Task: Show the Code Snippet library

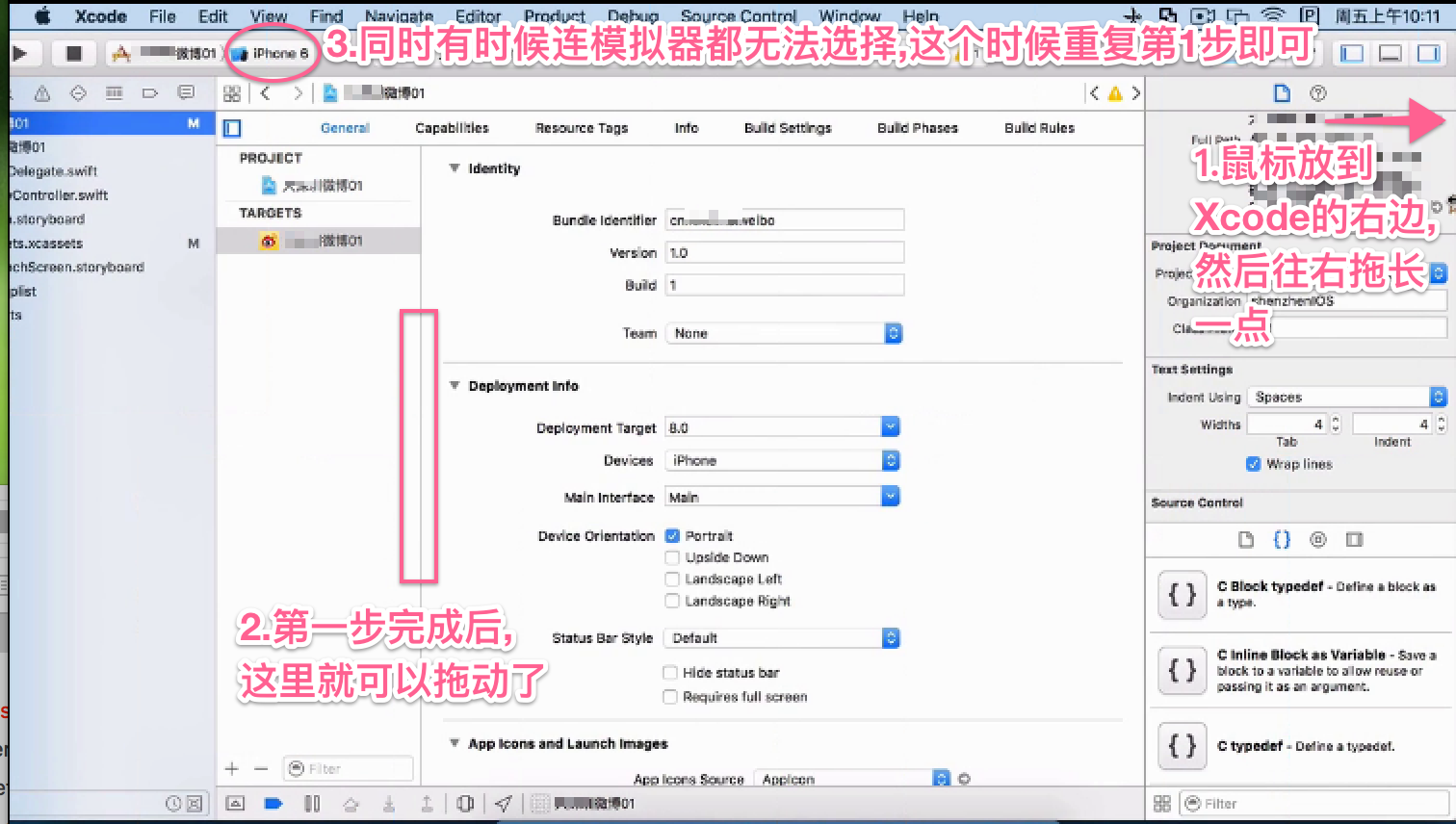Action: pos(1282,540)
